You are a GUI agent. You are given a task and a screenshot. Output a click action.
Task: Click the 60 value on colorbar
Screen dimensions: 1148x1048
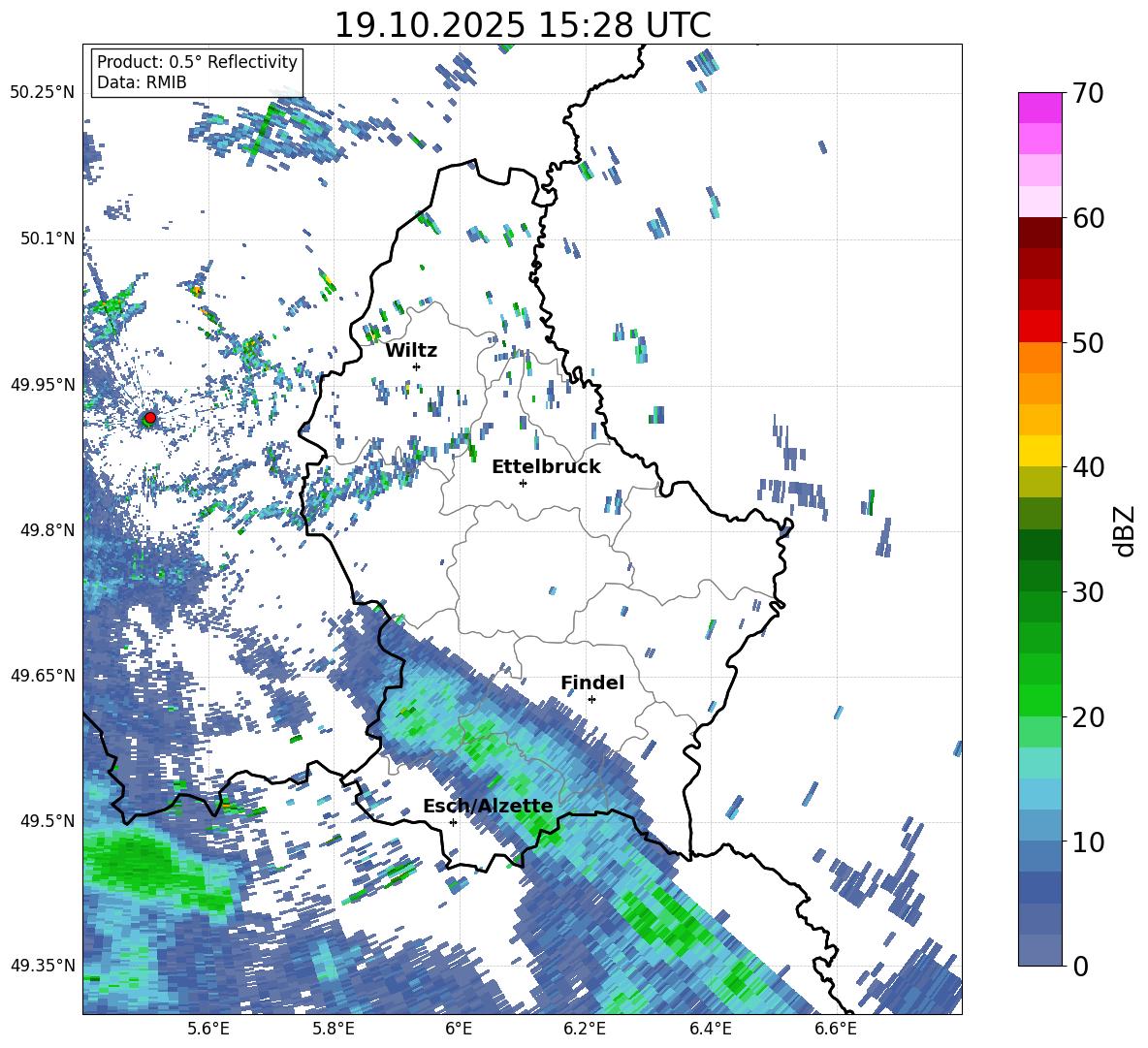tap(1088, 218)
